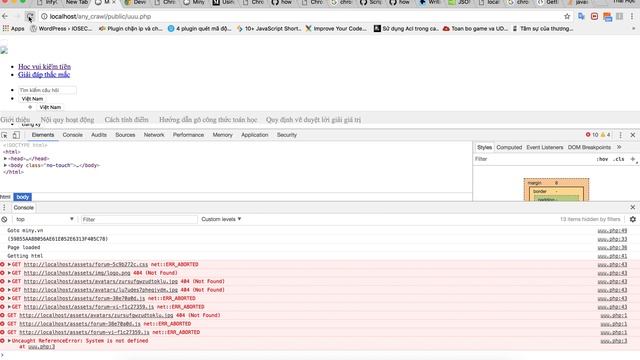The image size is (640, 360).
Task: Open the Nội quy hoạt động link
Action: pyautogui.click(x=67, y=120)
